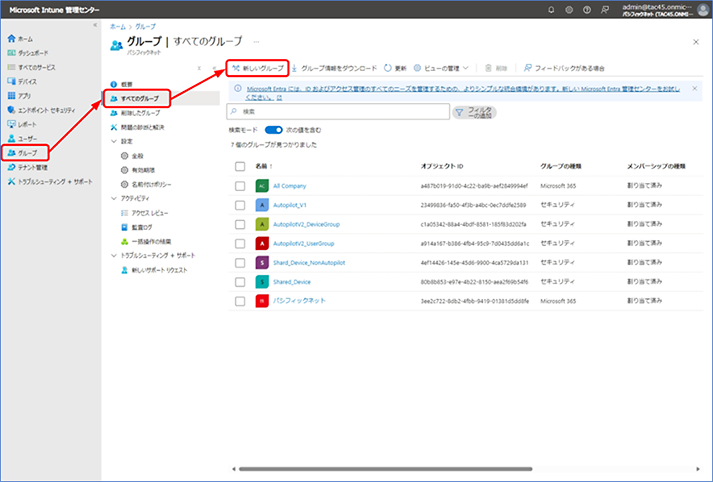The width and height of the screenshot is (713, 482).
Task: Click the scrollbar right arrow
Action: (x=698, y=469)
